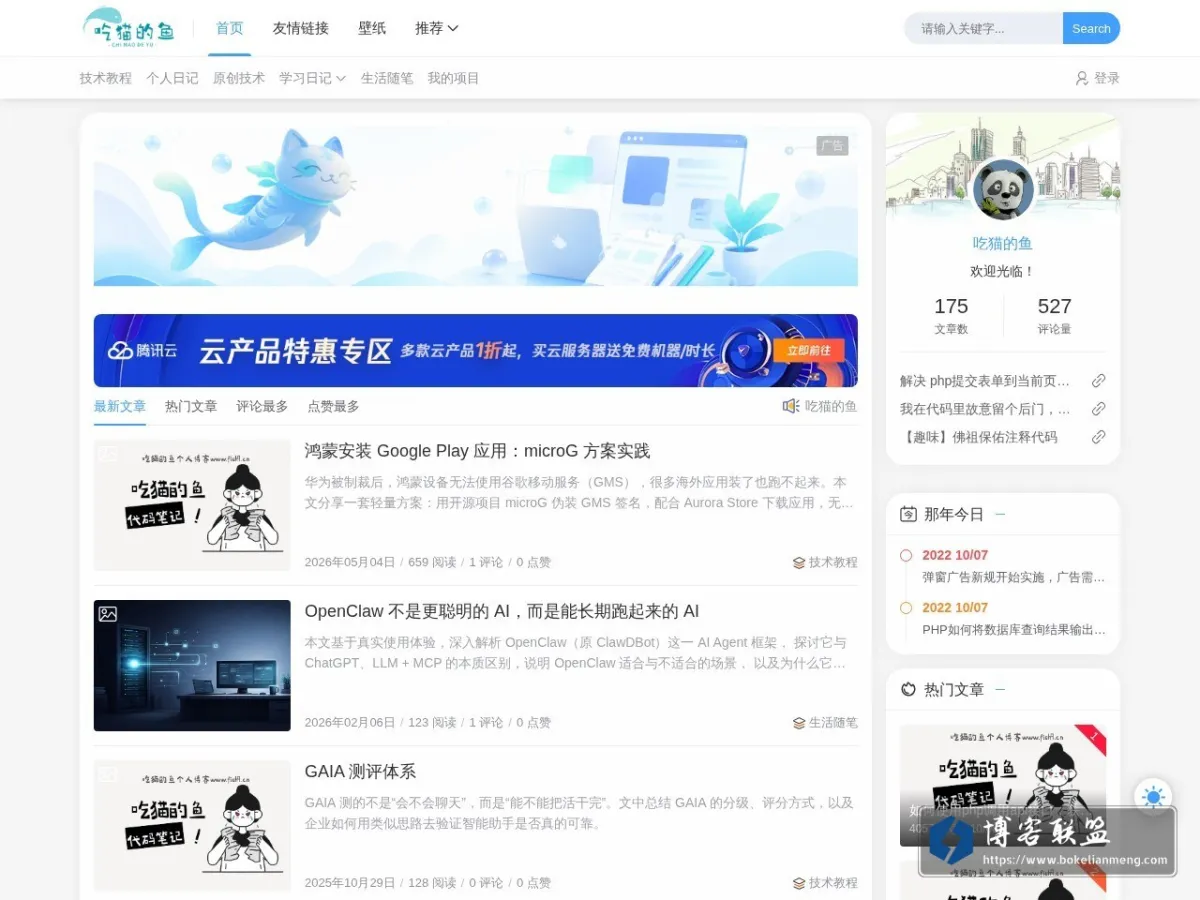This screenshot has width=1200, height=900.
Task: Collapse the 那年今日 panel with the minus sign
Action: [x=1000, y=514]
